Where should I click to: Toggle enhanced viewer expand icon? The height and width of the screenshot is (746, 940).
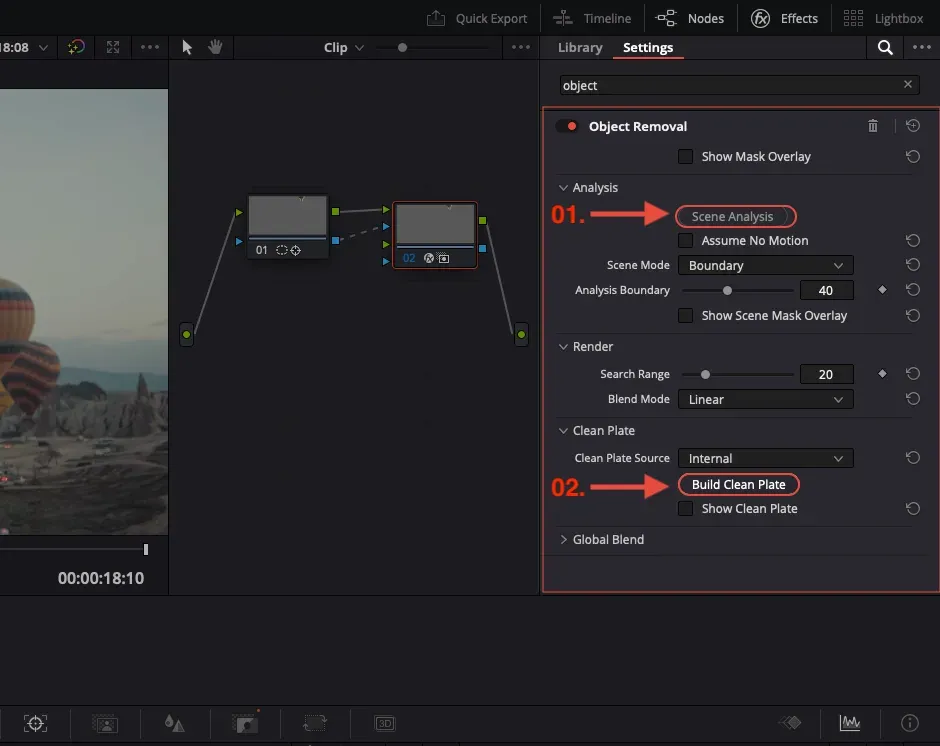pyautogui.click(x=113, y=47)
